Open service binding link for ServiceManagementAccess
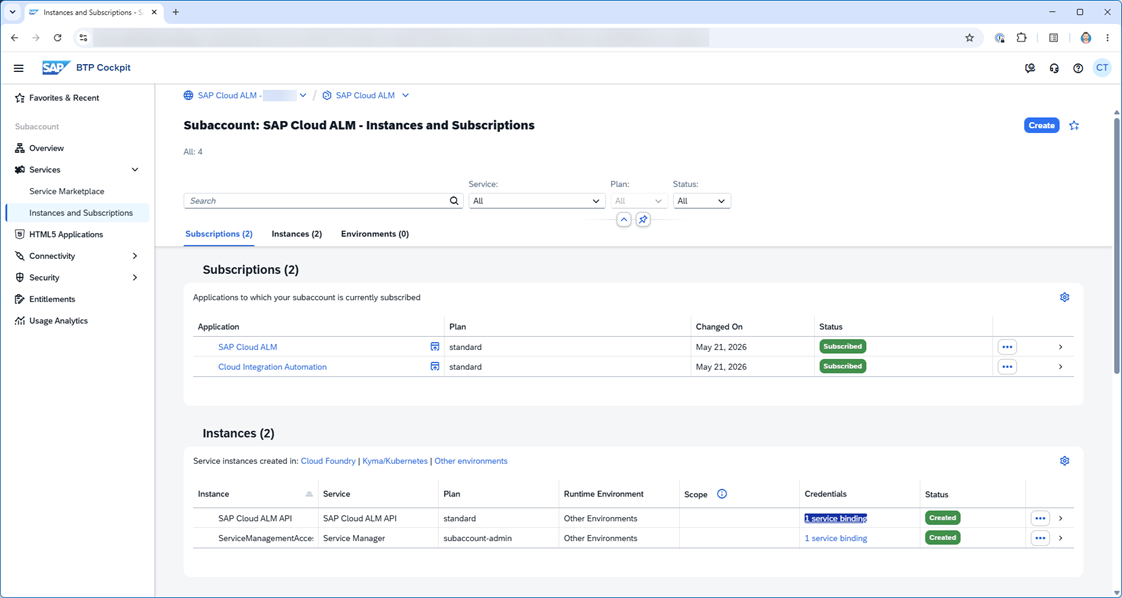This screenshot has height=598, width=1122. pyautogui.click(x=836, y=538)
